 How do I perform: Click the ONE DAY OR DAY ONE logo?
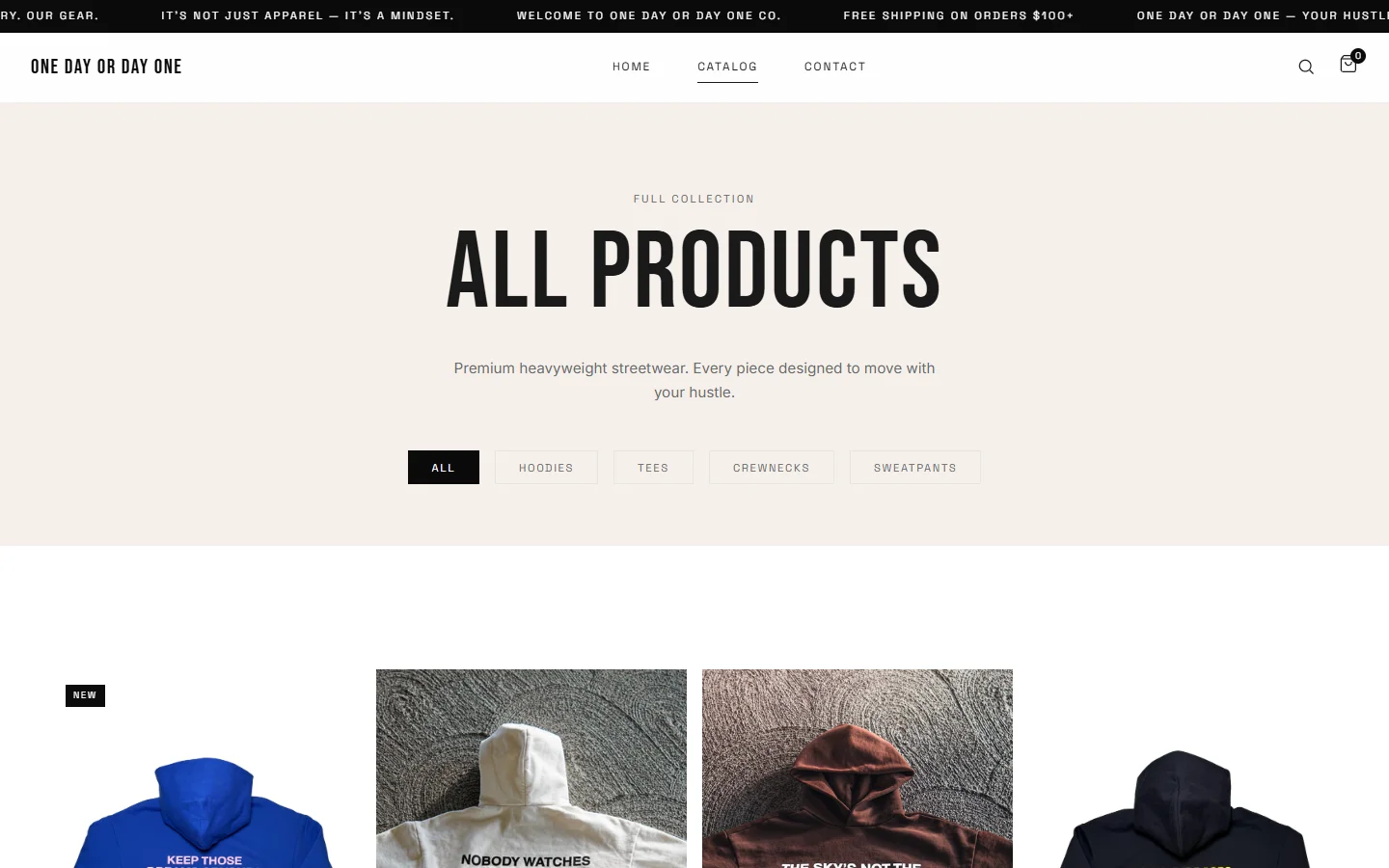(x=106, y=67)
